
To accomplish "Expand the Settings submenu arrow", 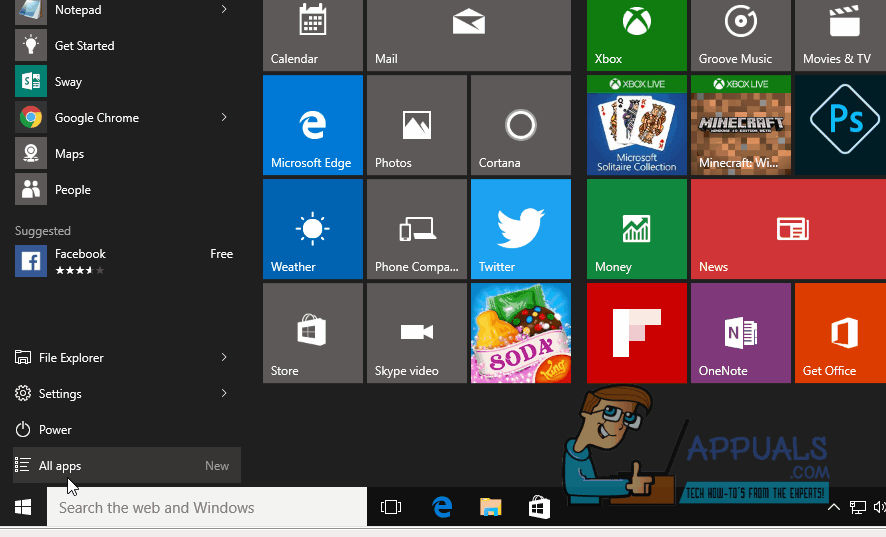I will pyautogui.click(x=224, y=394).
